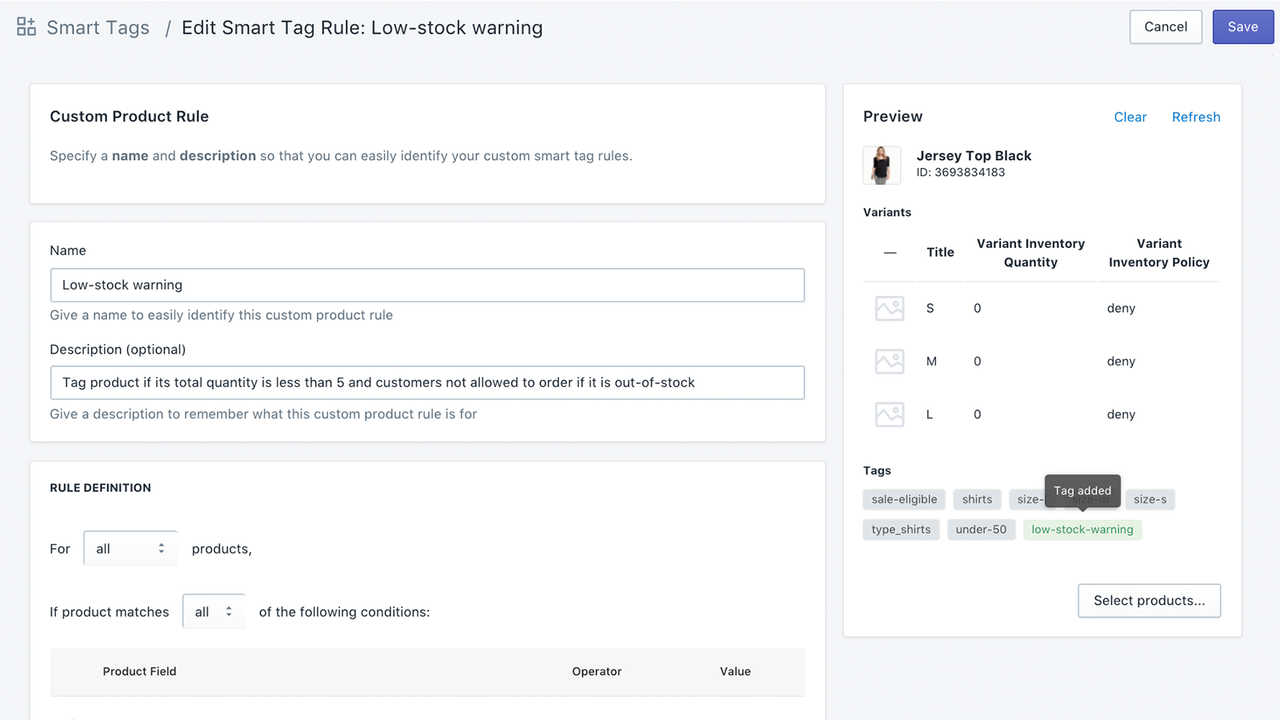Click the Select products button in Preview

tap(1149, 600)
